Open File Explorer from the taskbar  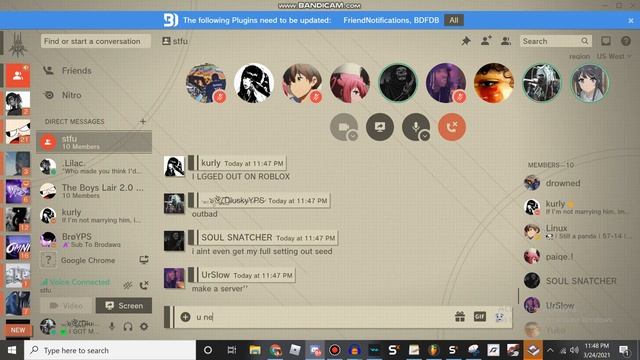255,350
